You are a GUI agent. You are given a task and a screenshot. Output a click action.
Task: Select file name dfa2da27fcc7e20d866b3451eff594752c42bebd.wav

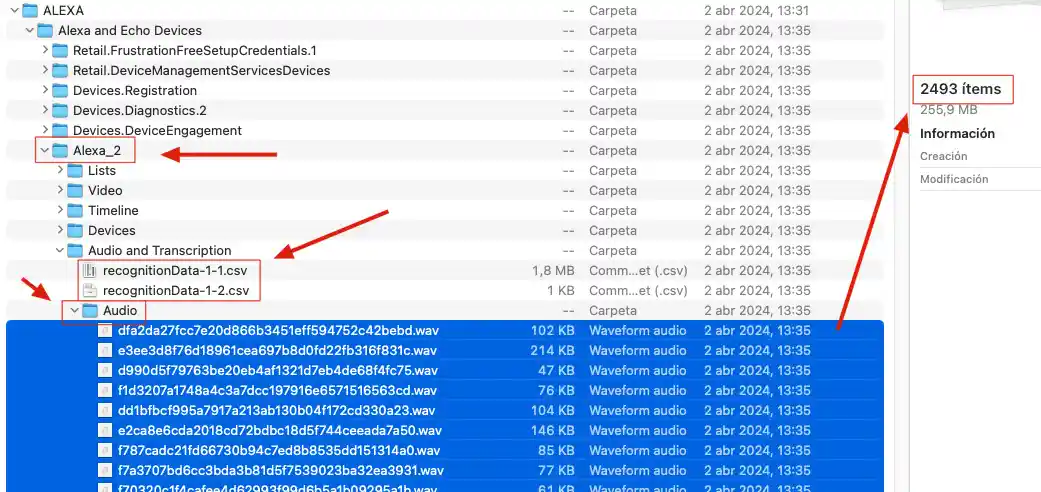(x=278, y=330)
